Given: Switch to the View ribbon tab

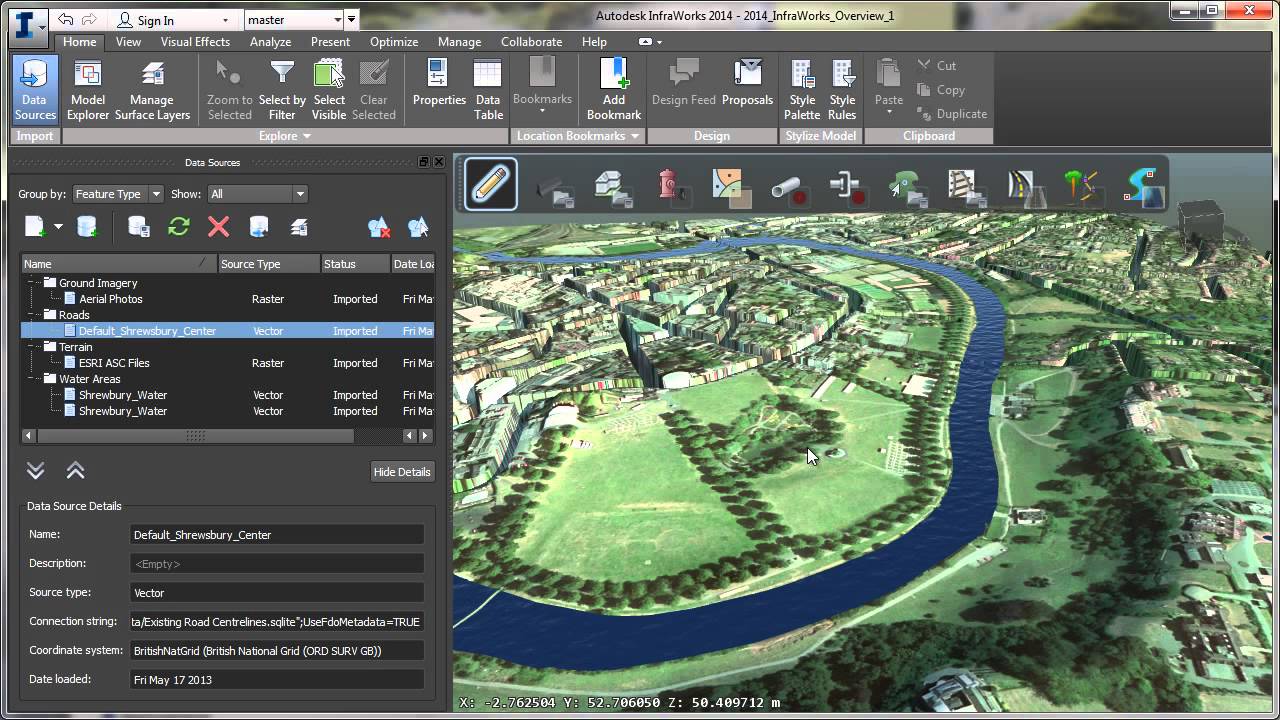Looking at the screenshot, I should coord(128,42).
